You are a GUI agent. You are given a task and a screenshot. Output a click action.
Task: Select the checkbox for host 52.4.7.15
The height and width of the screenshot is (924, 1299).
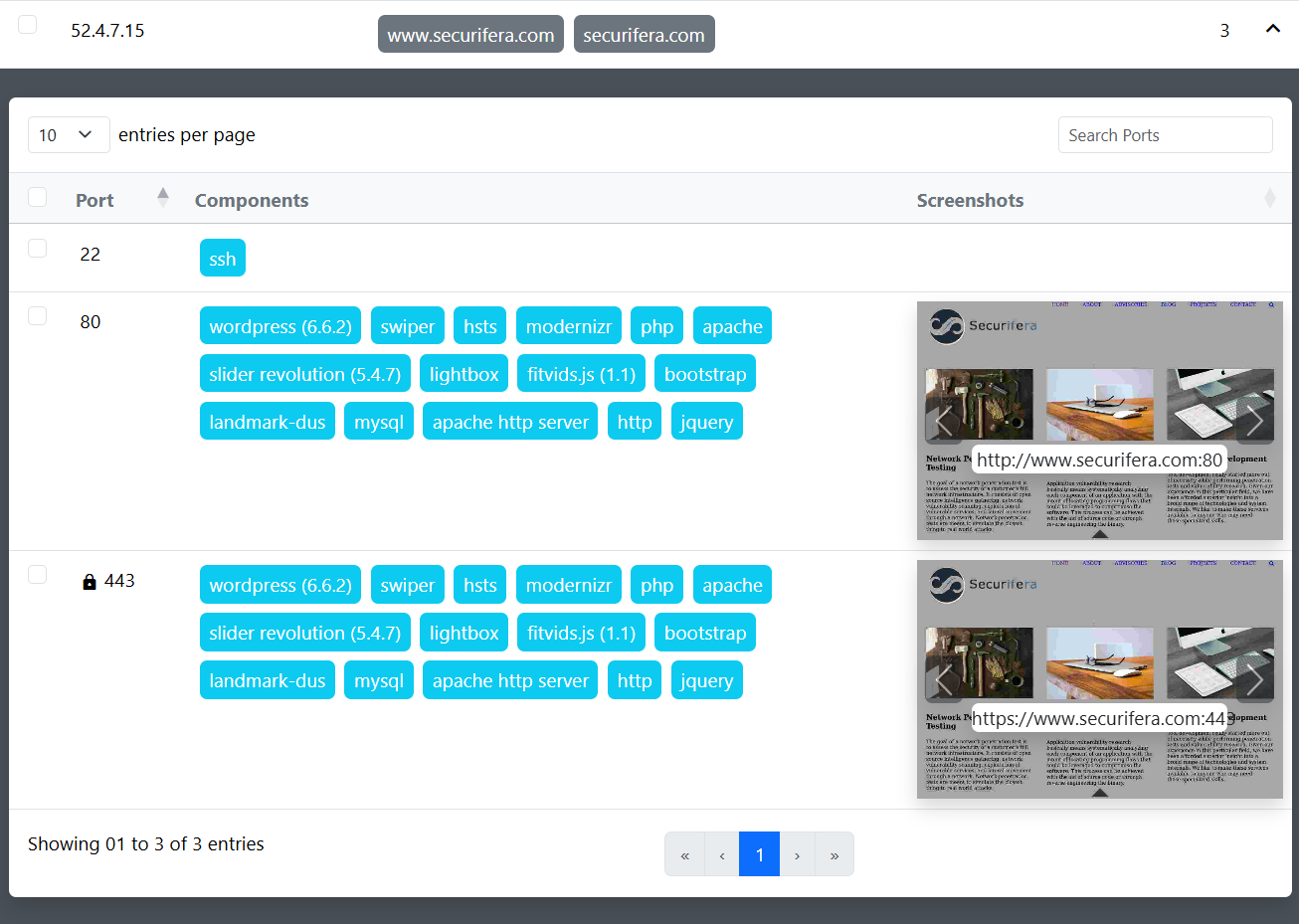[x=28, y=25]
